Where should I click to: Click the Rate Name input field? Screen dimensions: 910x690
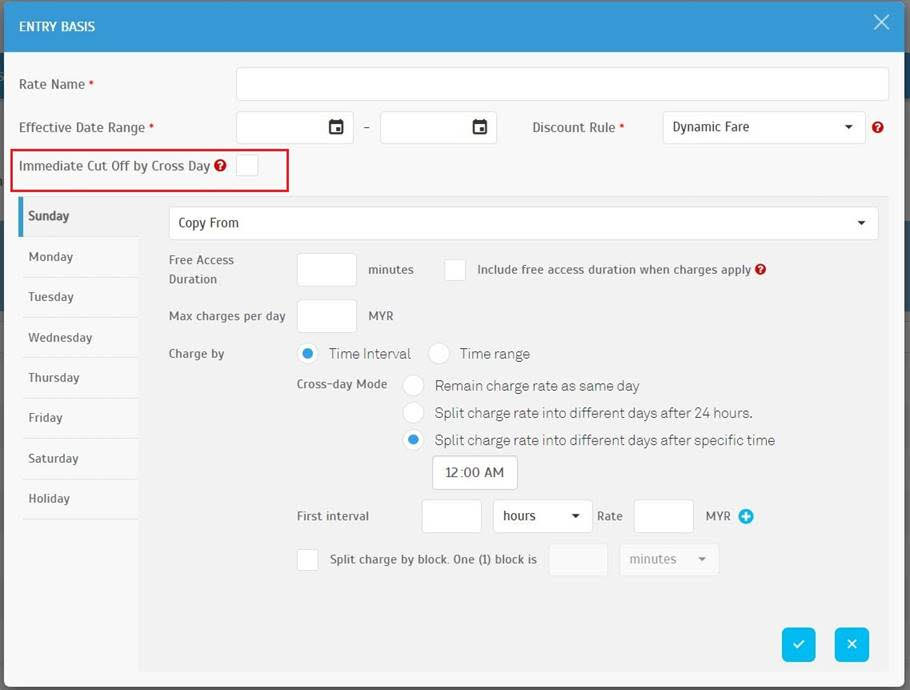(562, 84)
